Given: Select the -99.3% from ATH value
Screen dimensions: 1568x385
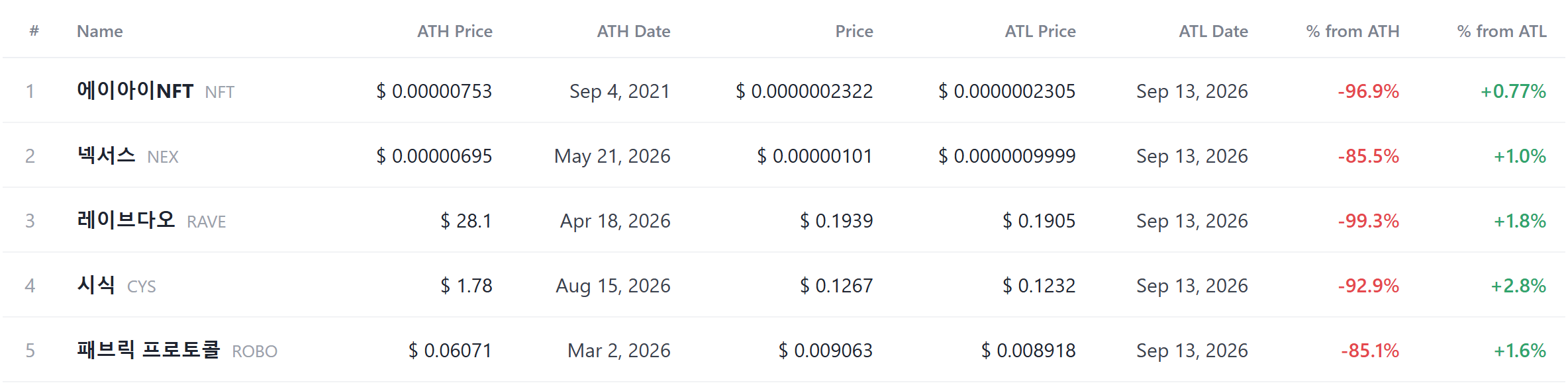Looking at the screenshot, I should [x=1368, y=220].
